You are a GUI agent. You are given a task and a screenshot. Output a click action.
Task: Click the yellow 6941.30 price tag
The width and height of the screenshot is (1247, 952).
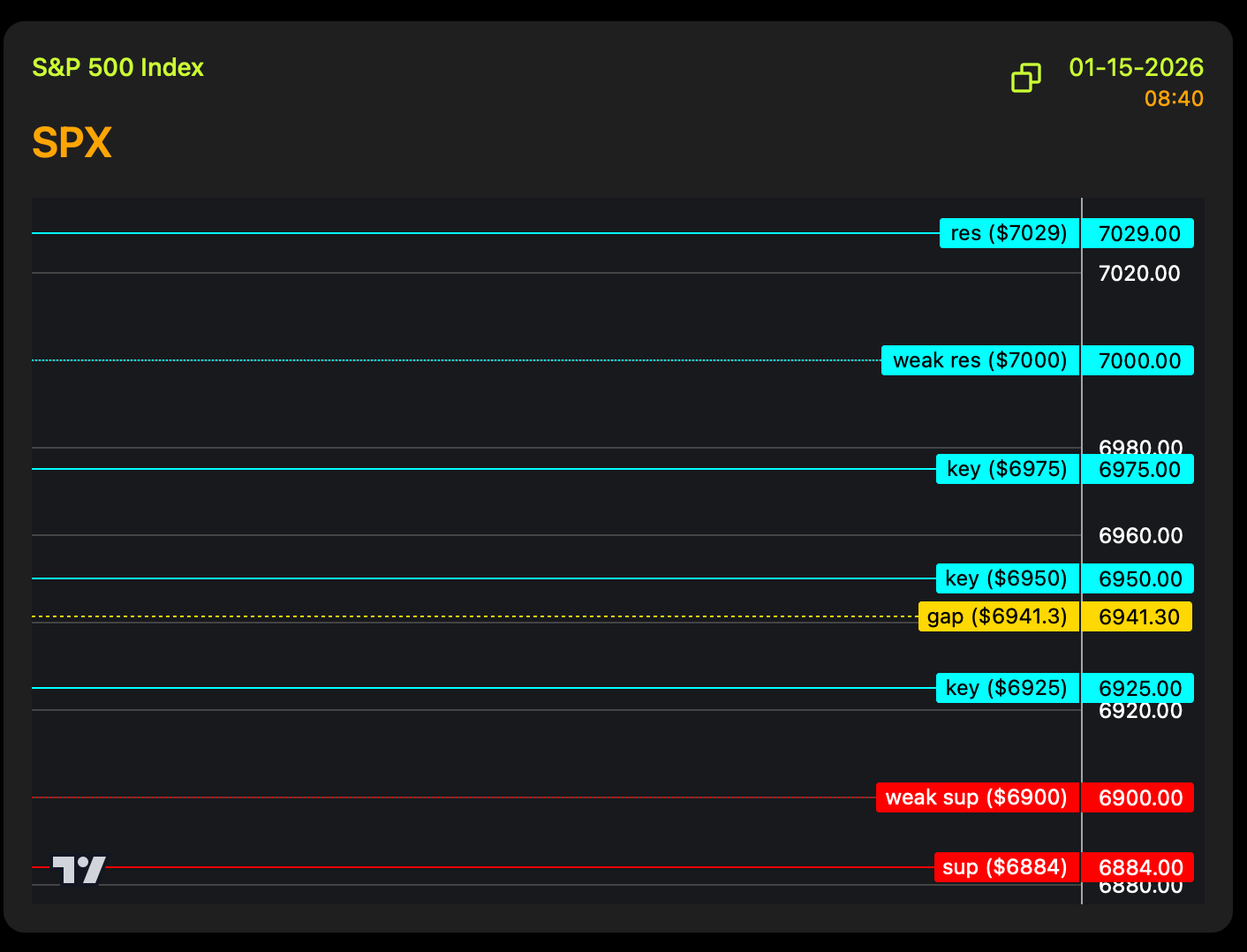pos(1138,616)
